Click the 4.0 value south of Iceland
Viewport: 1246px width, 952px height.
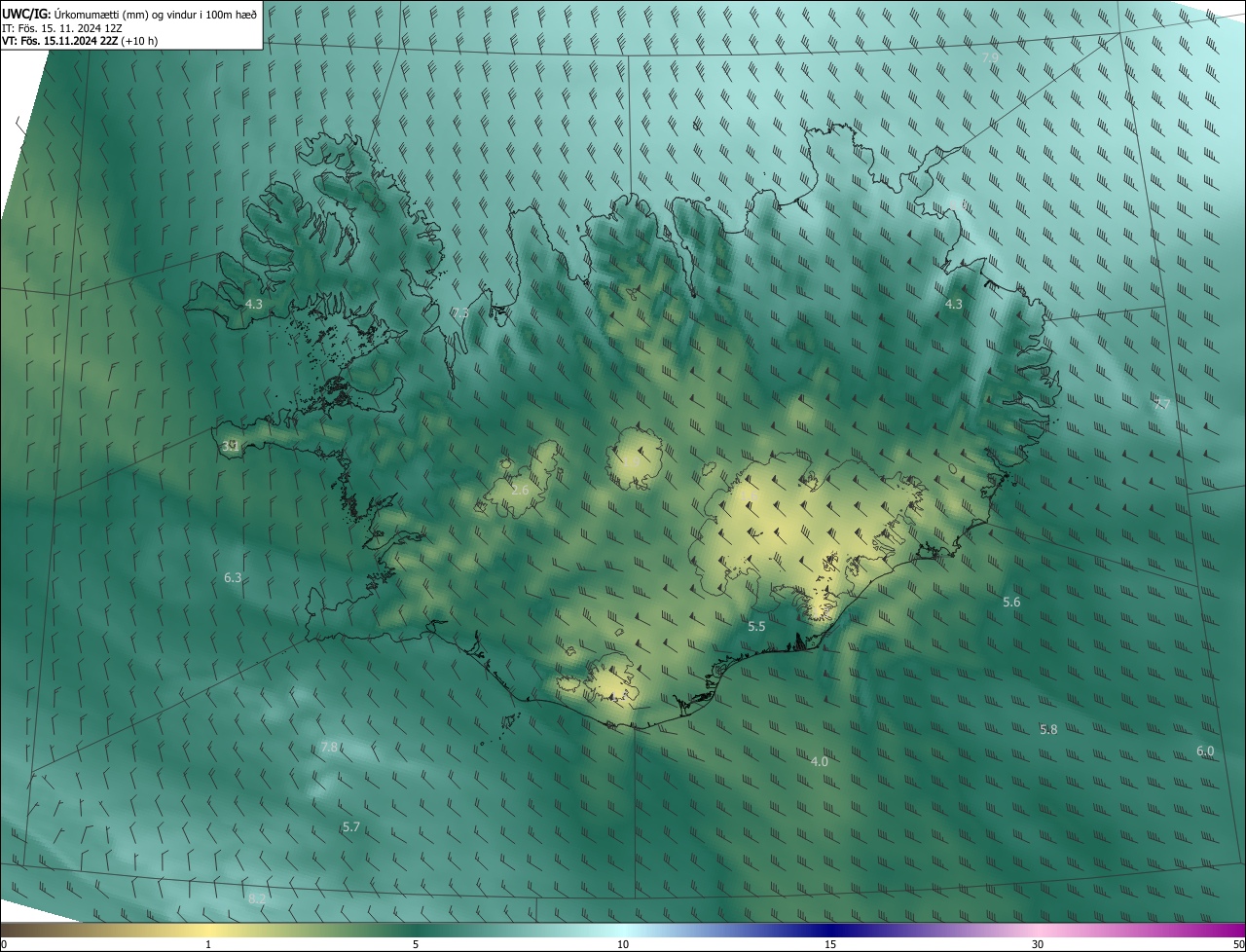click(x=820, y=762)
